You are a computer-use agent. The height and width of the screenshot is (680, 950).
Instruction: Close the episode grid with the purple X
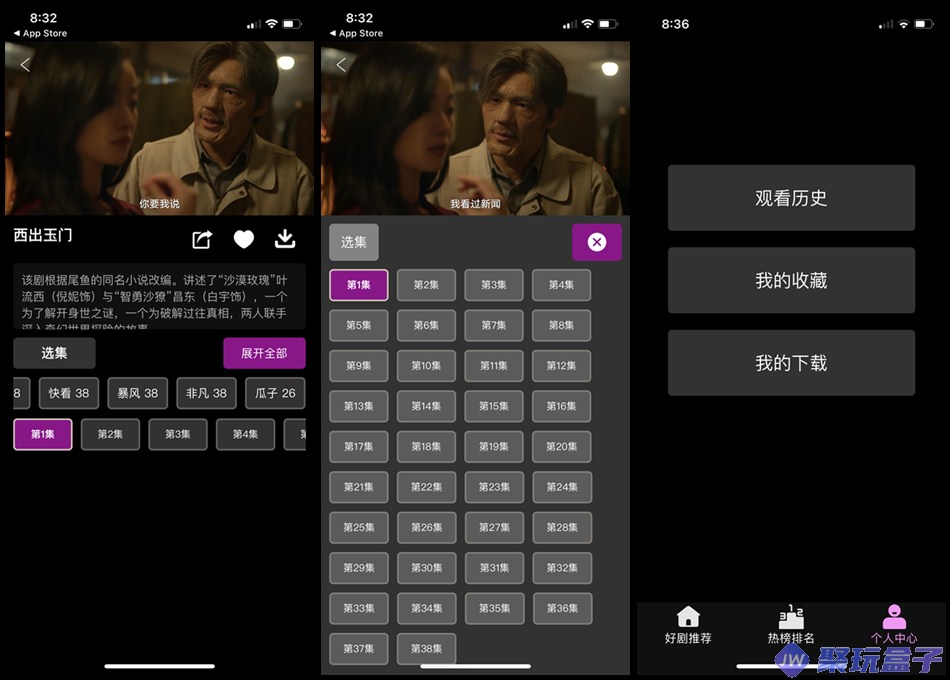tap(597, 242)
